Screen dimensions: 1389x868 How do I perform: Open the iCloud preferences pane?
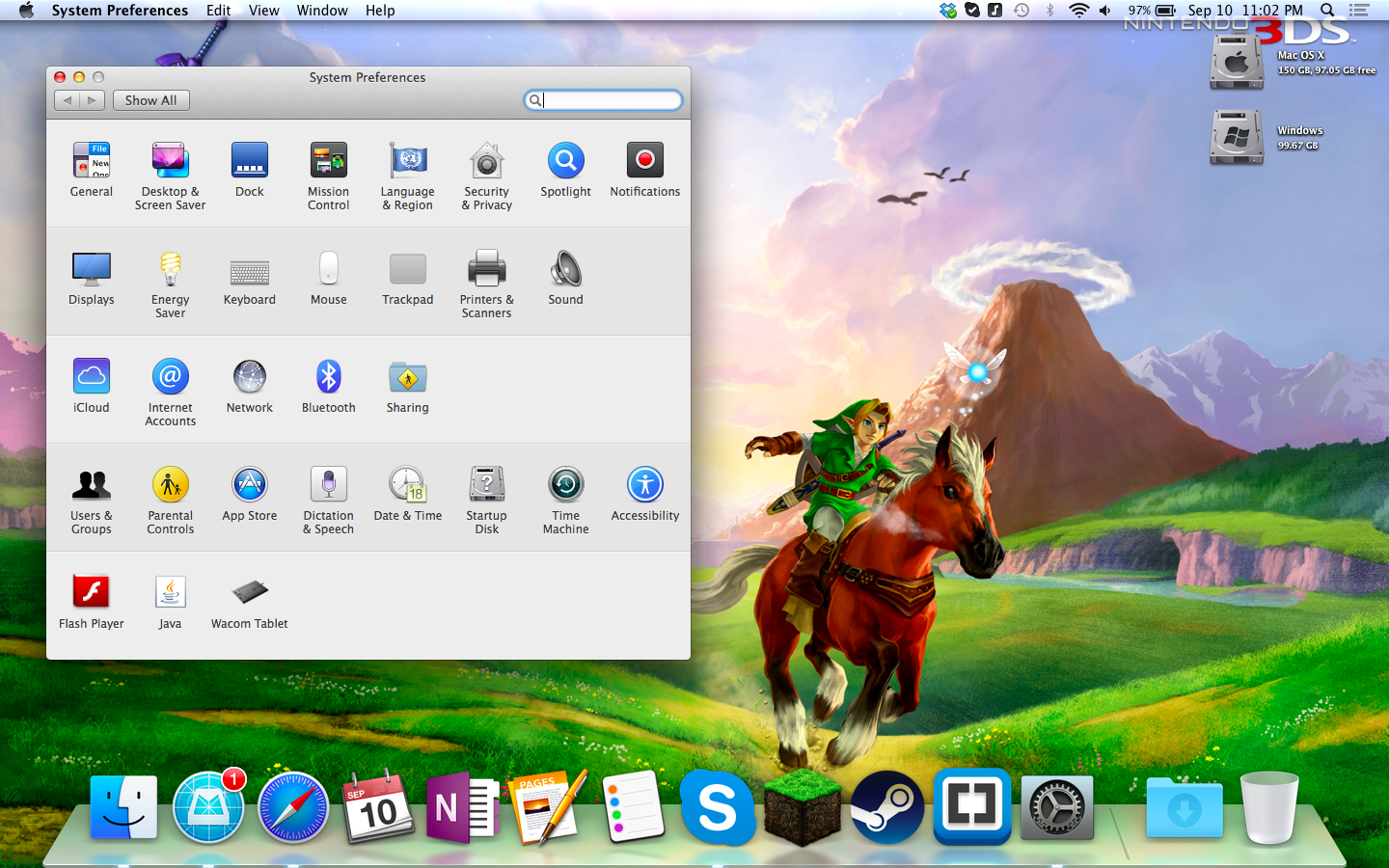coord(92,386)
